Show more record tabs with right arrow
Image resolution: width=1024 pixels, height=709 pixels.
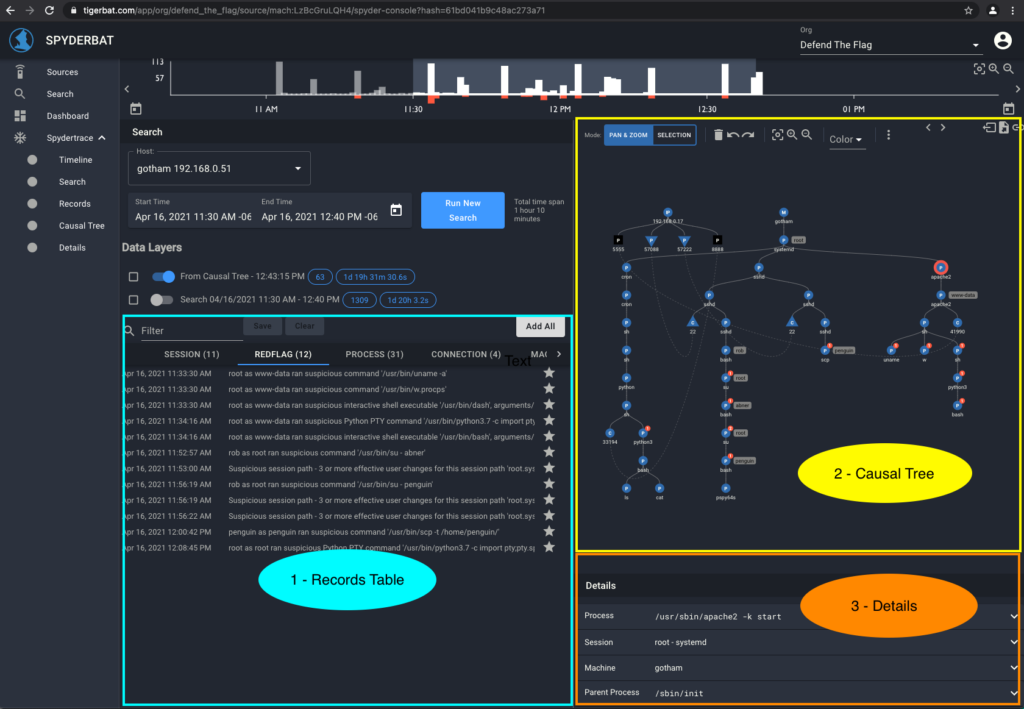558,354
